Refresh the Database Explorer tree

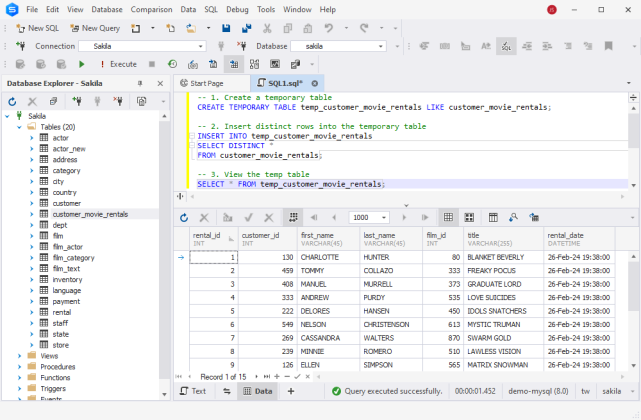[x=13, y=101]
